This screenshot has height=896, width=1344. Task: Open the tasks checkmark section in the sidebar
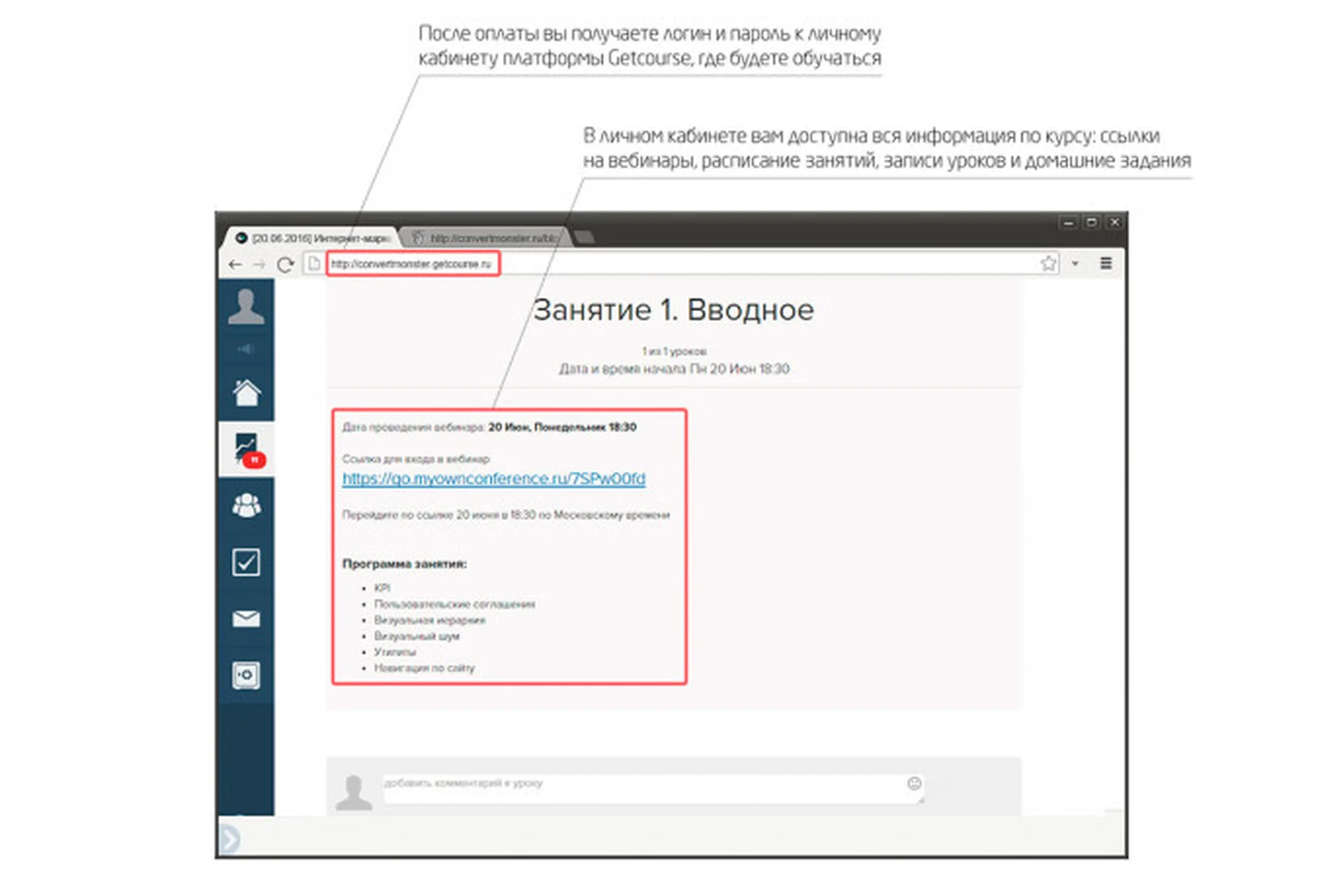click(x=246, y=562)
